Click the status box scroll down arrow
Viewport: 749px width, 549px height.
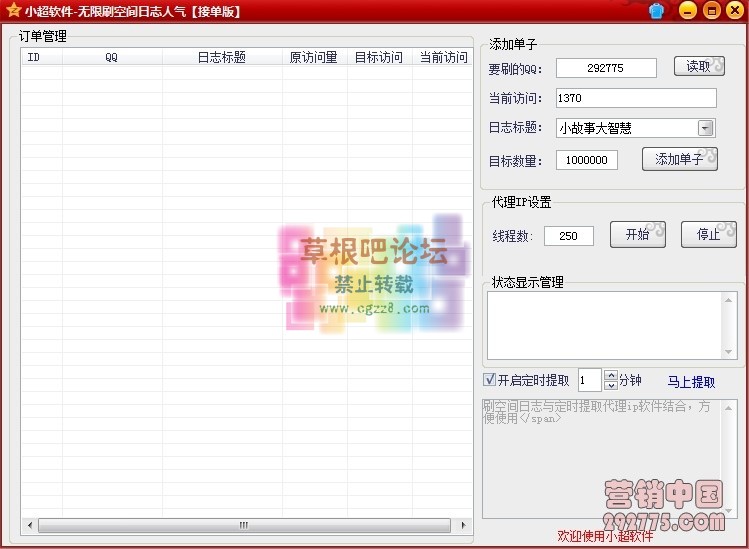(x=728, y=352)
